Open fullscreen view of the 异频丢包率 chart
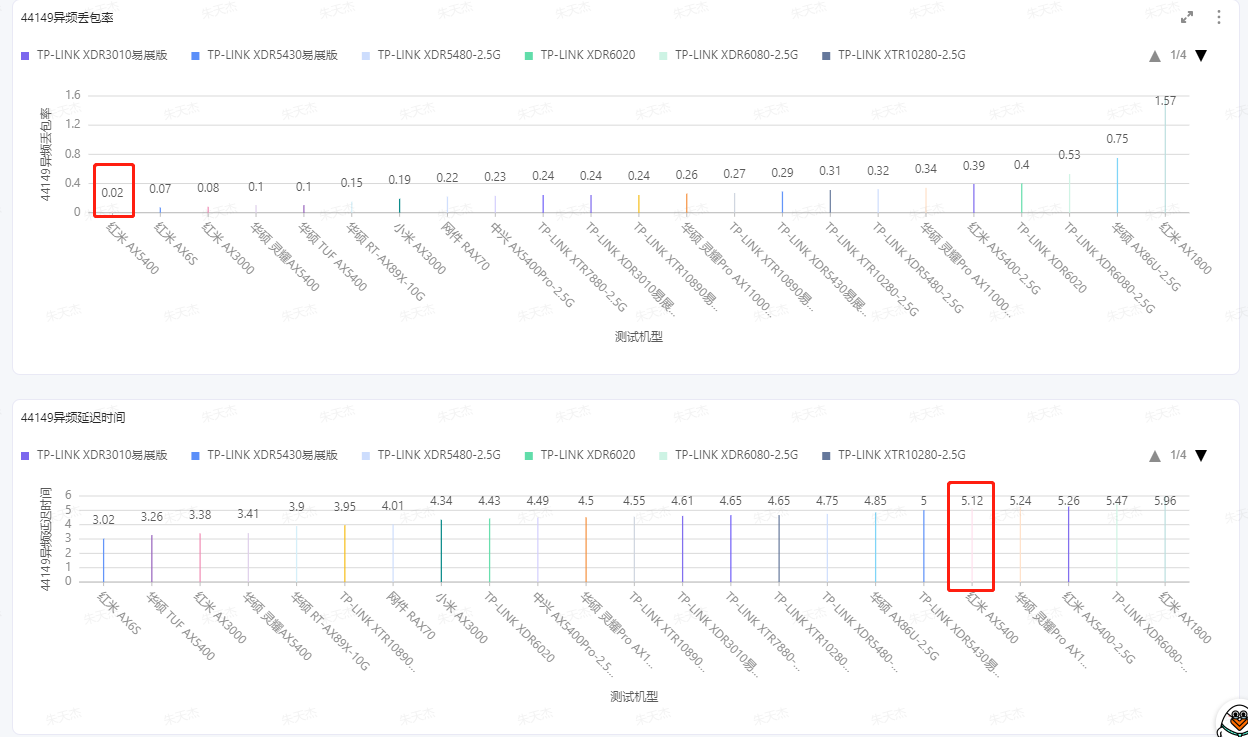This screenshot has width=1248, height=737. [x=1187, y=17]
